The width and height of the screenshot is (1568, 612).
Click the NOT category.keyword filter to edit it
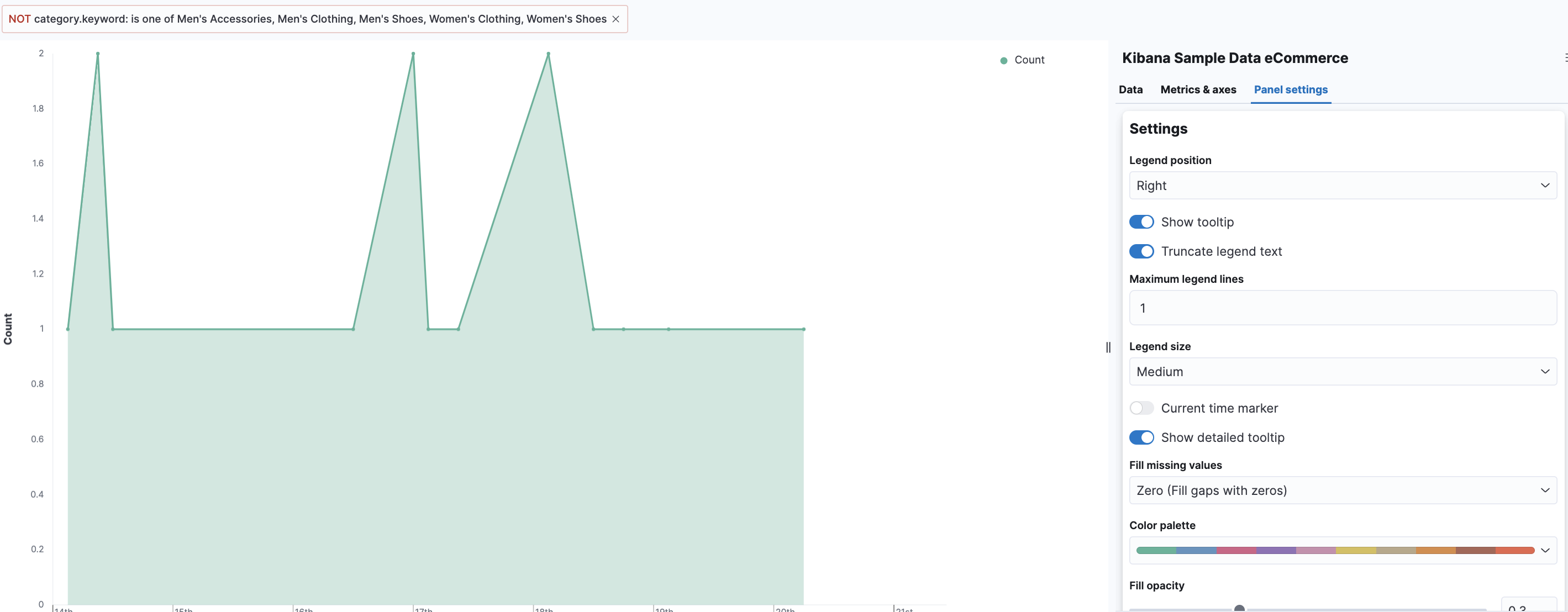tap(304, 19)
